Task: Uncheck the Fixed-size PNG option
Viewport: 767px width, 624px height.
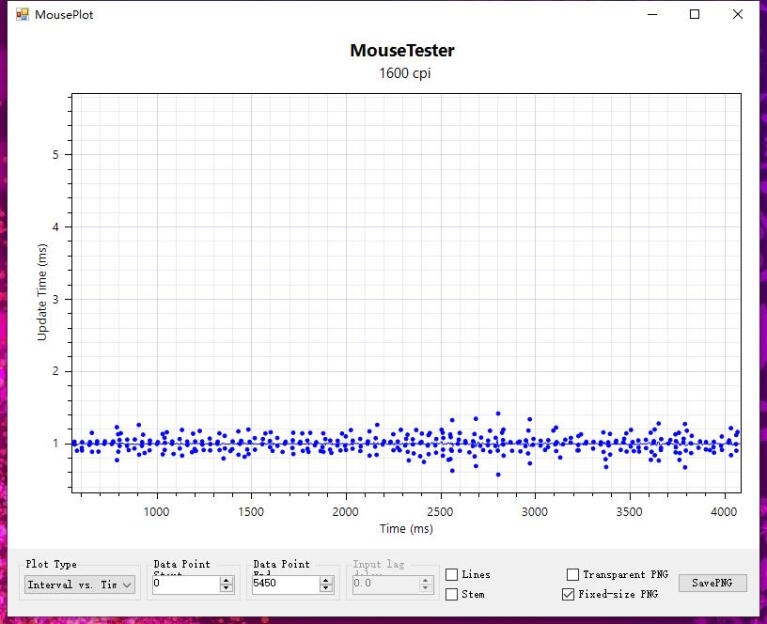Action: 569,594
